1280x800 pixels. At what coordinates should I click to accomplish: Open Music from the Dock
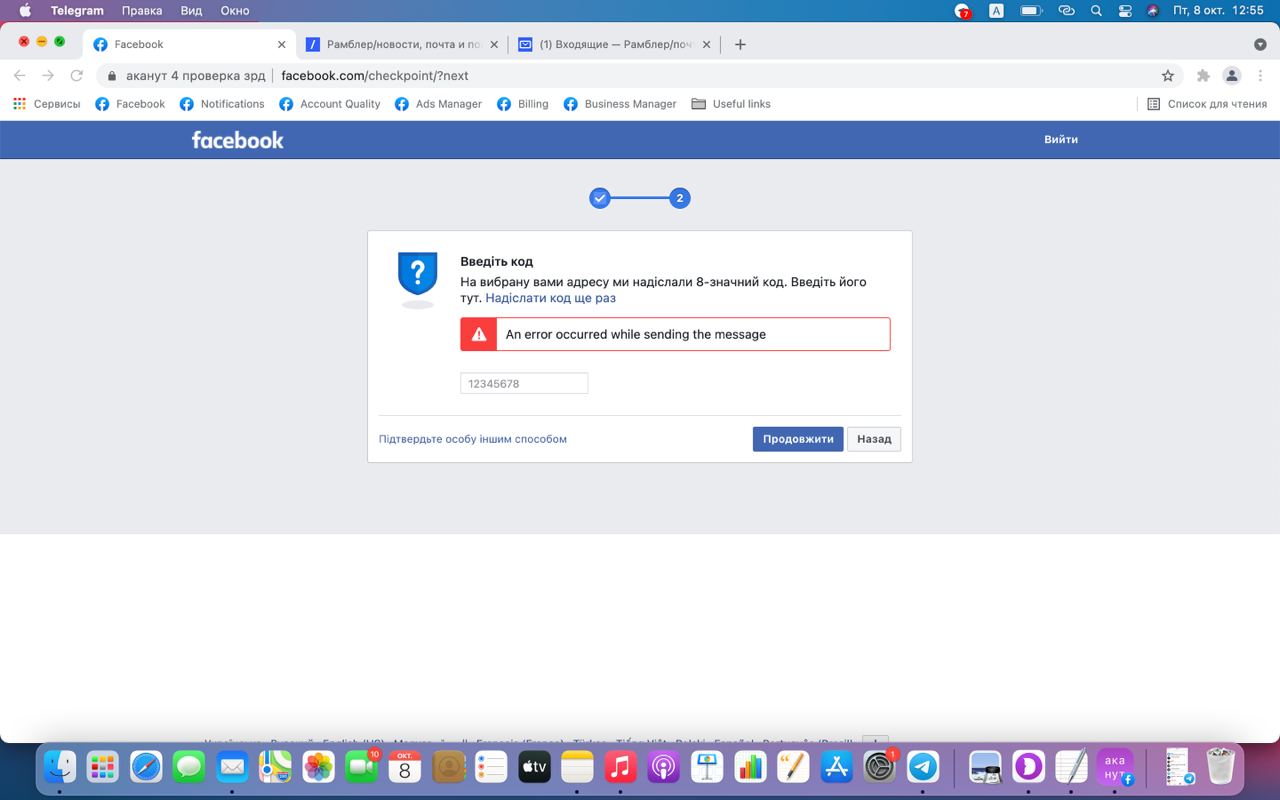click(621, 767)
